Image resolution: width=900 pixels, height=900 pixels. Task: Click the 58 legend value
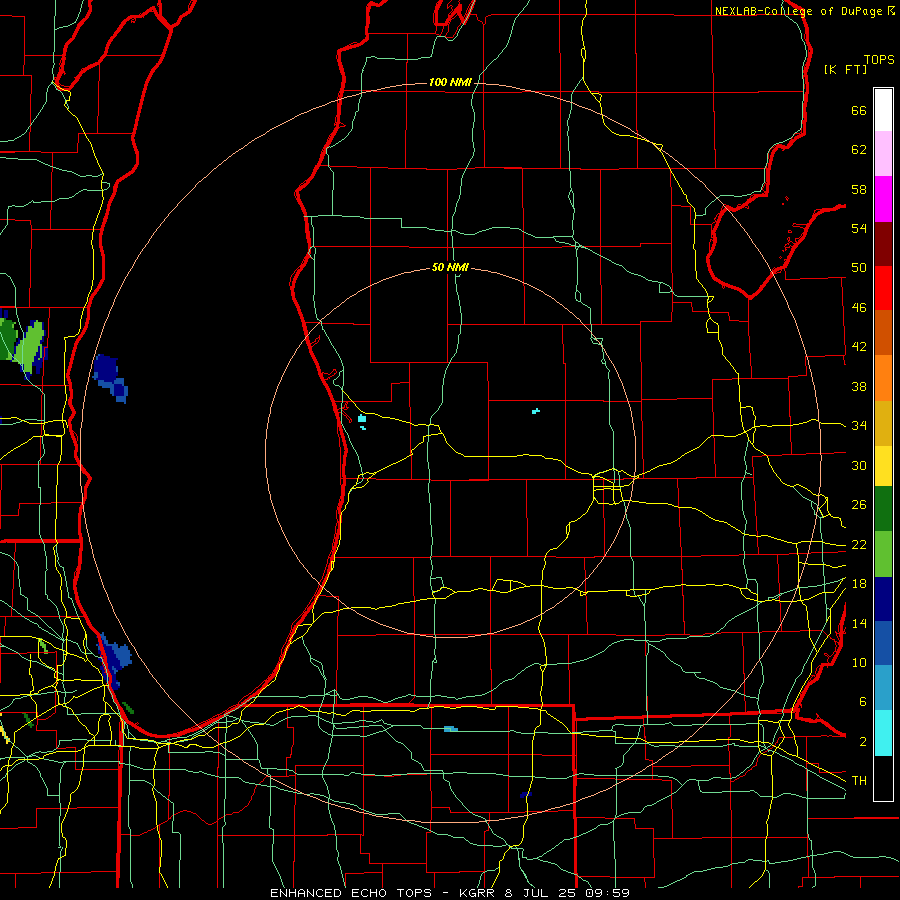point(859,189)
